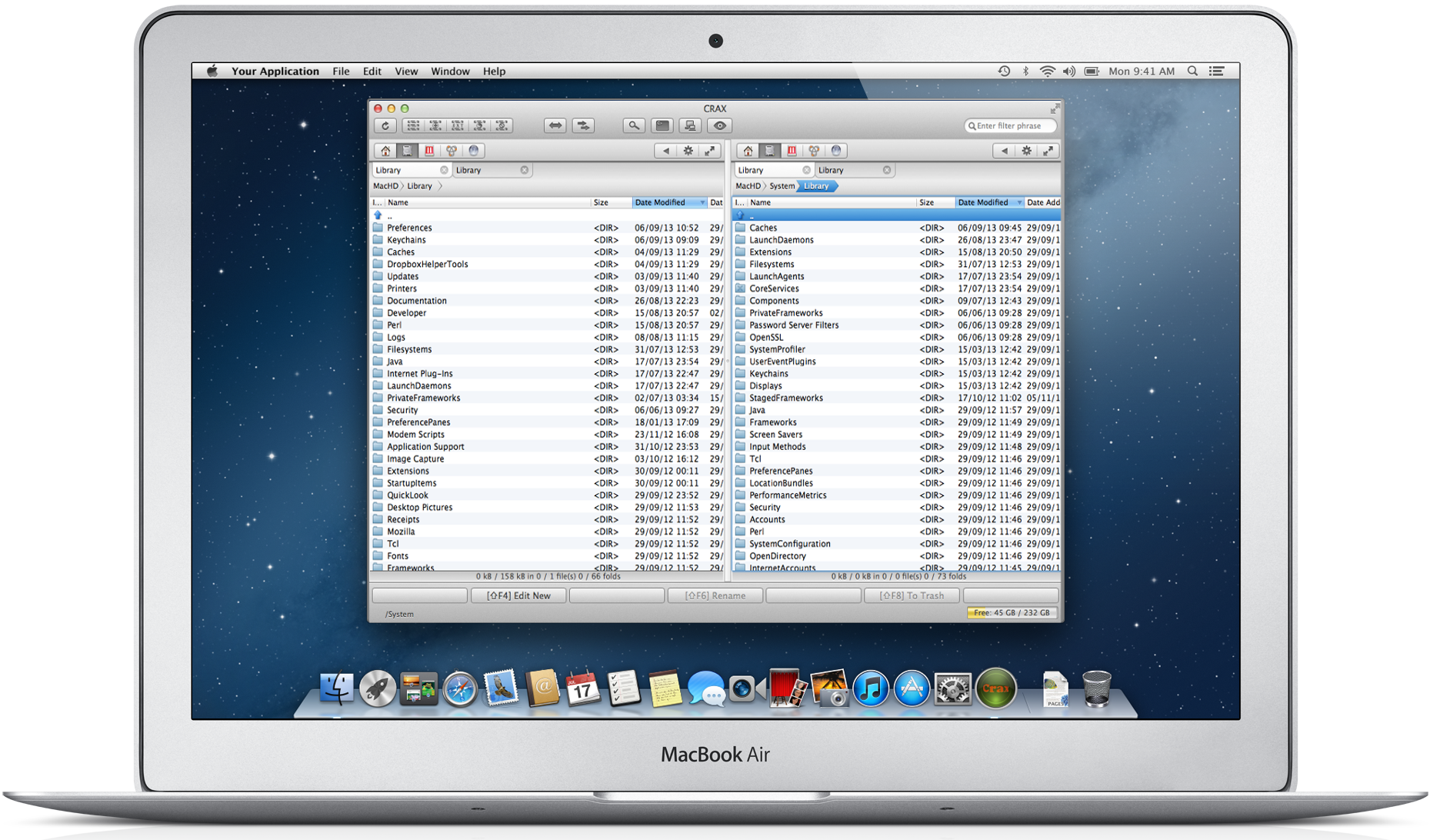Select StagedFrameworks folder in right panel
Image resolution: width=1440 pixels, height=840 pixels.
897,398
